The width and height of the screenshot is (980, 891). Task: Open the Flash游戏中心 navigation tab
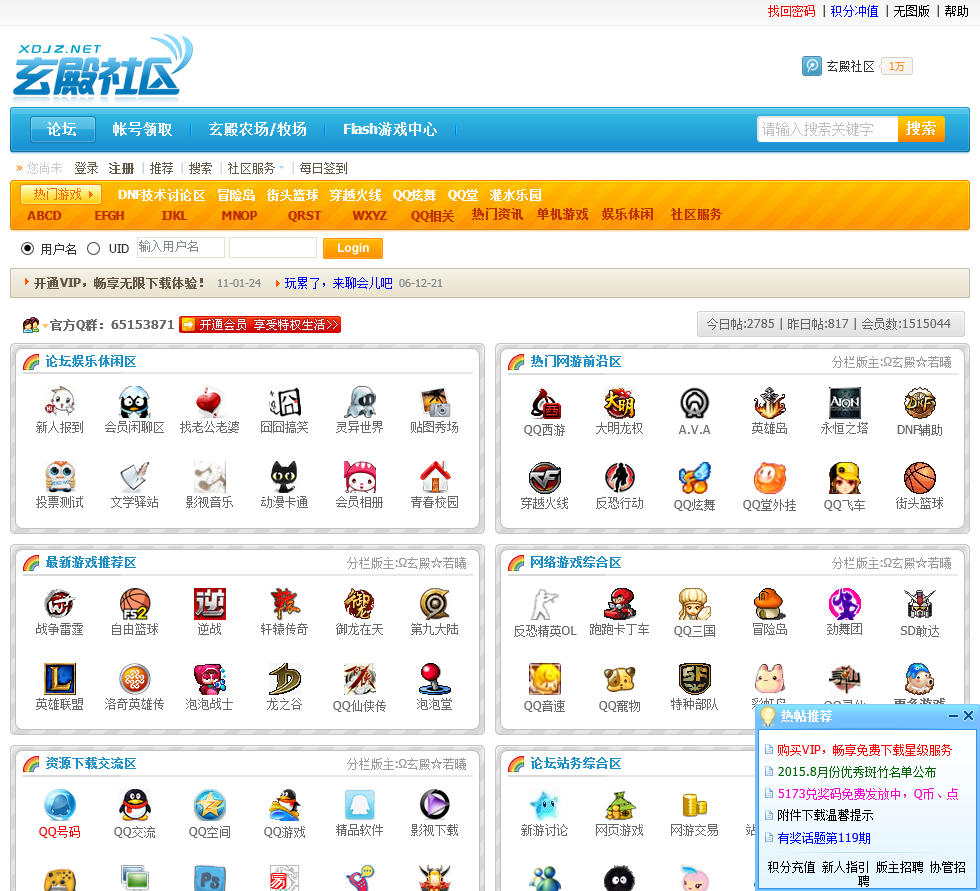click(390, 129)
